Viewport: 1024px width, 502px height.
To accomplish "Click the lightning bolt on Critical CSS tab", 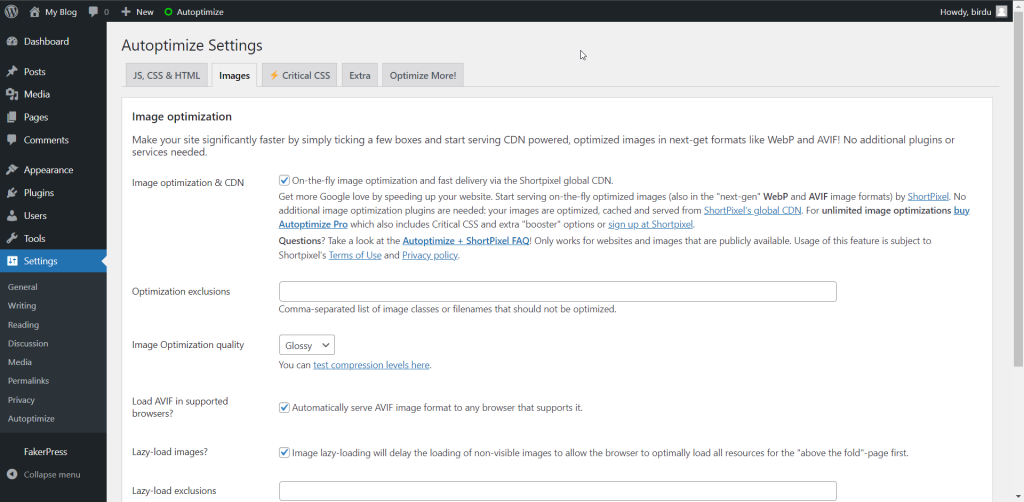I will [x=274, y=75].
